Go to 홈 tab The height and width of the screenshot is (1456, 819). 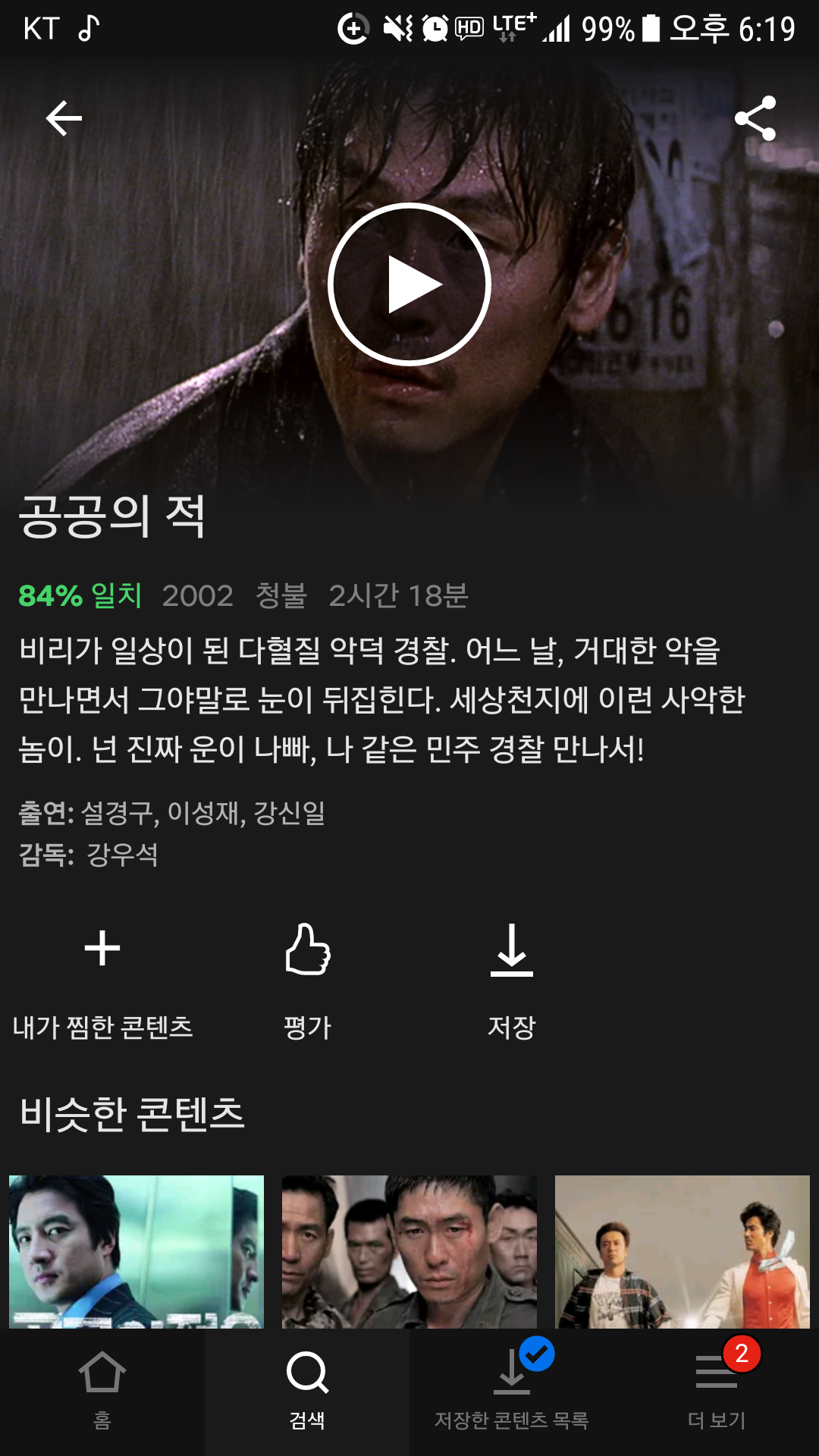pyautogui.click(x=102, y=1392)
